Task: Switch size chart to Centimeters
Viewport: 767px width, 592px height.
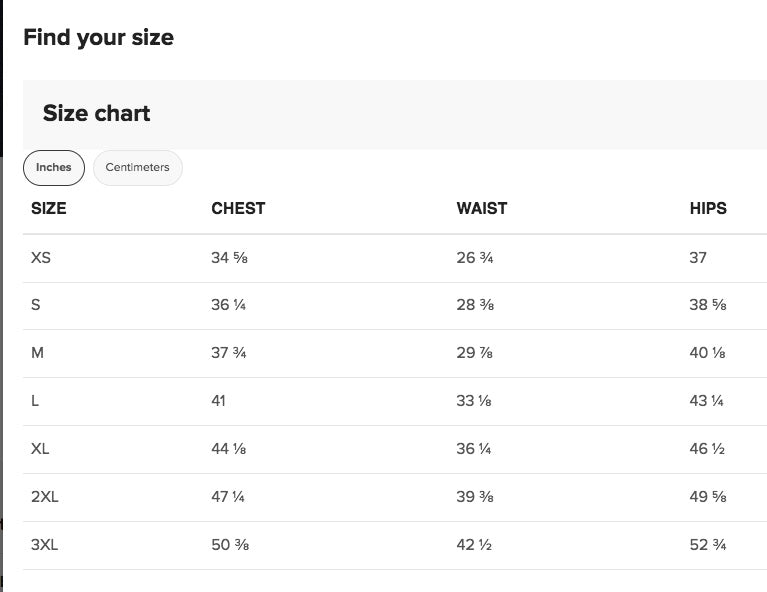Action: [x=138, y=168]
